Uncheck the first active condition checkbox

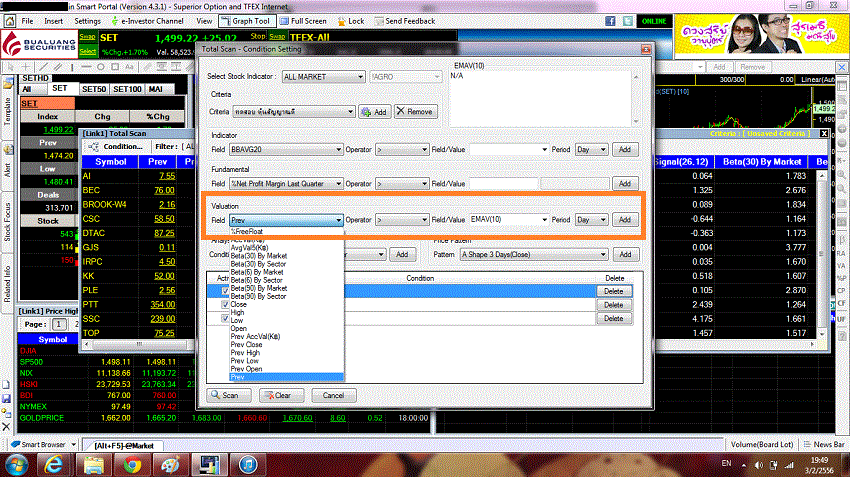coord(225,291)
